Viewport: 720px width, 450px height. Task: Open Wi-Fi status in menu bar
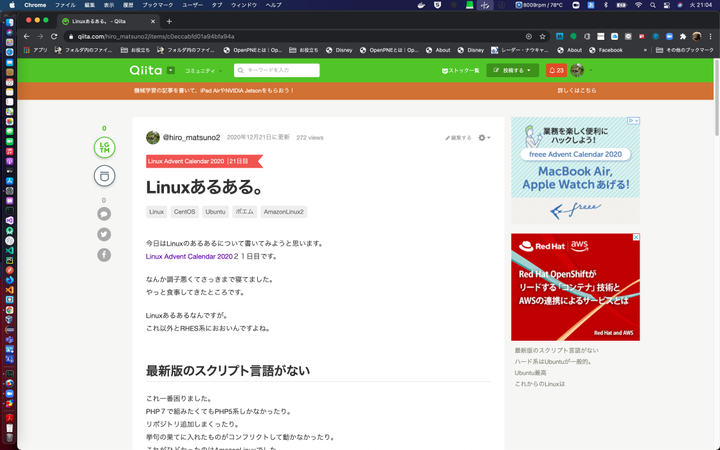click(x=638, y=5)
